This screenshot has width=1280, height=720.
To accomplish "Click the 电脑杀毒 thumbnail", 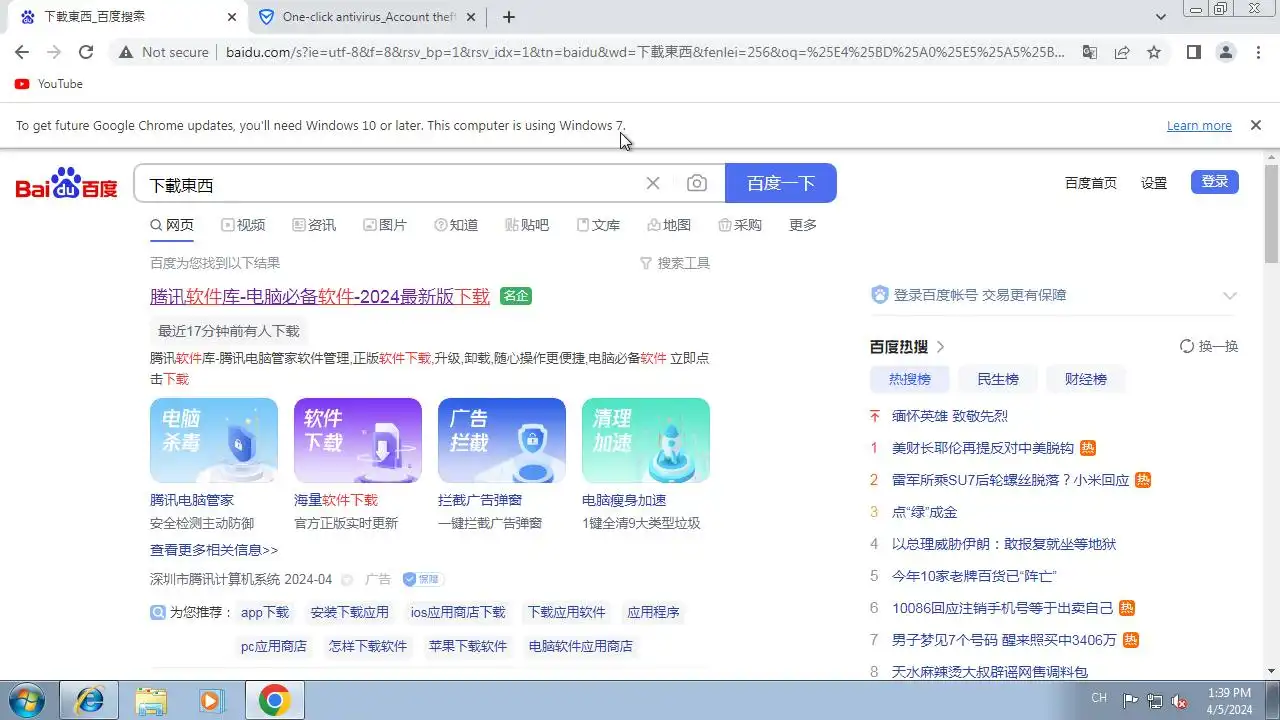I will point(214,440).
